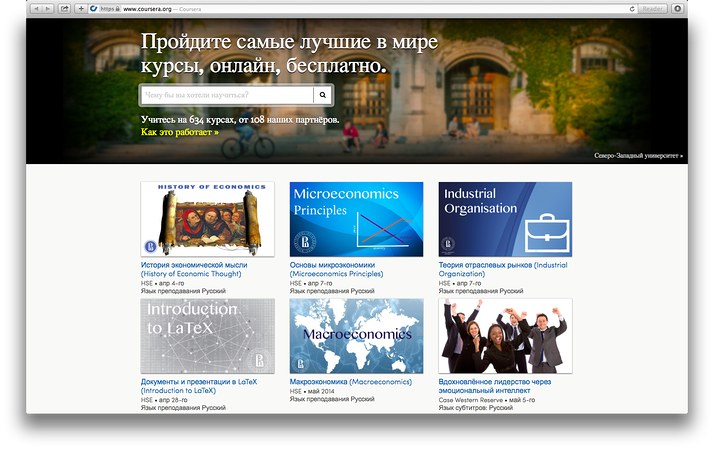Open the Microeconomics Principles course thumbnail
The image size is (714, 450).
click(x=357, y=219)
